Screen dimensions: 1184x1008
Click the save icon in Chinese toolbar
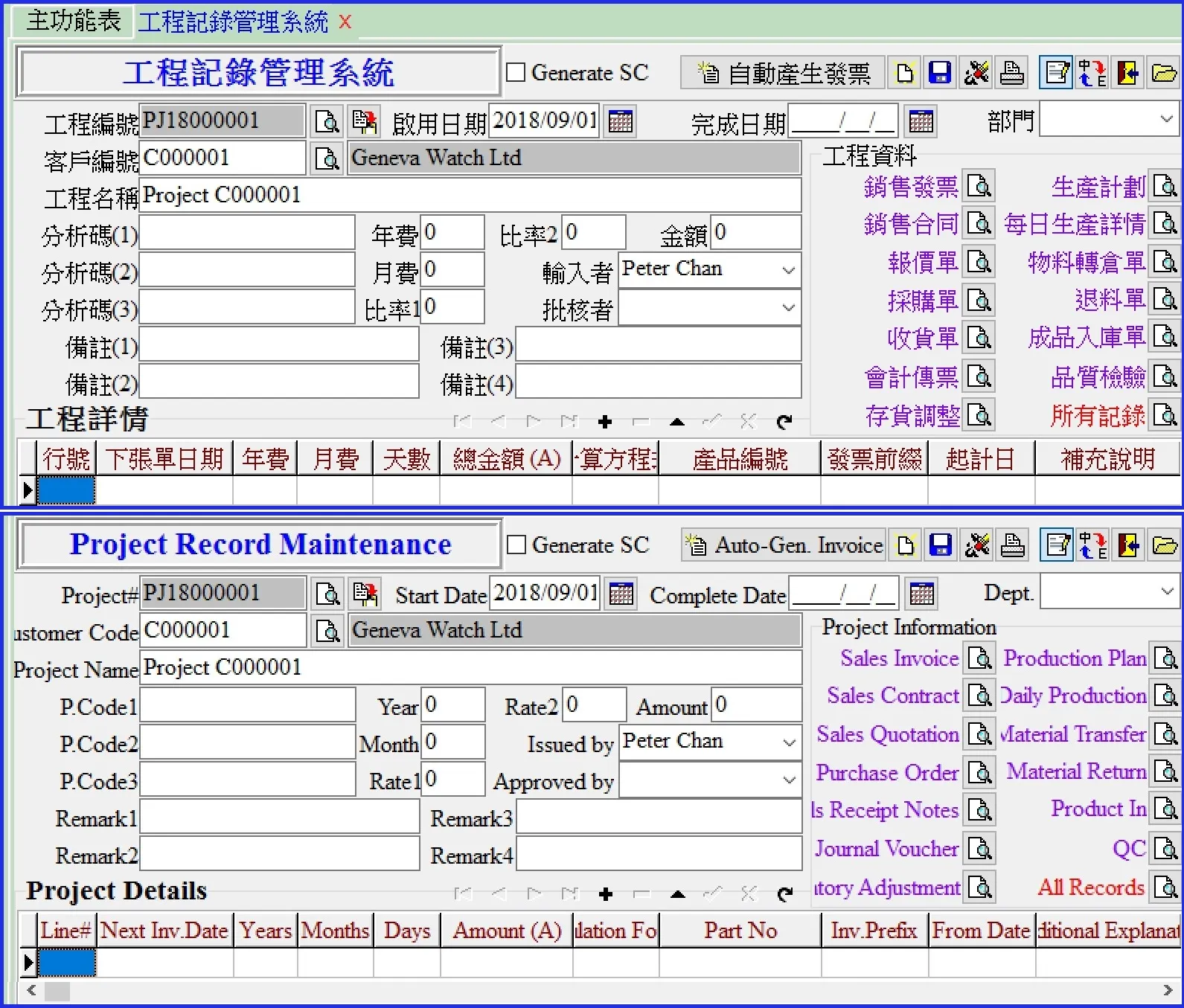(x=940, y=73)
